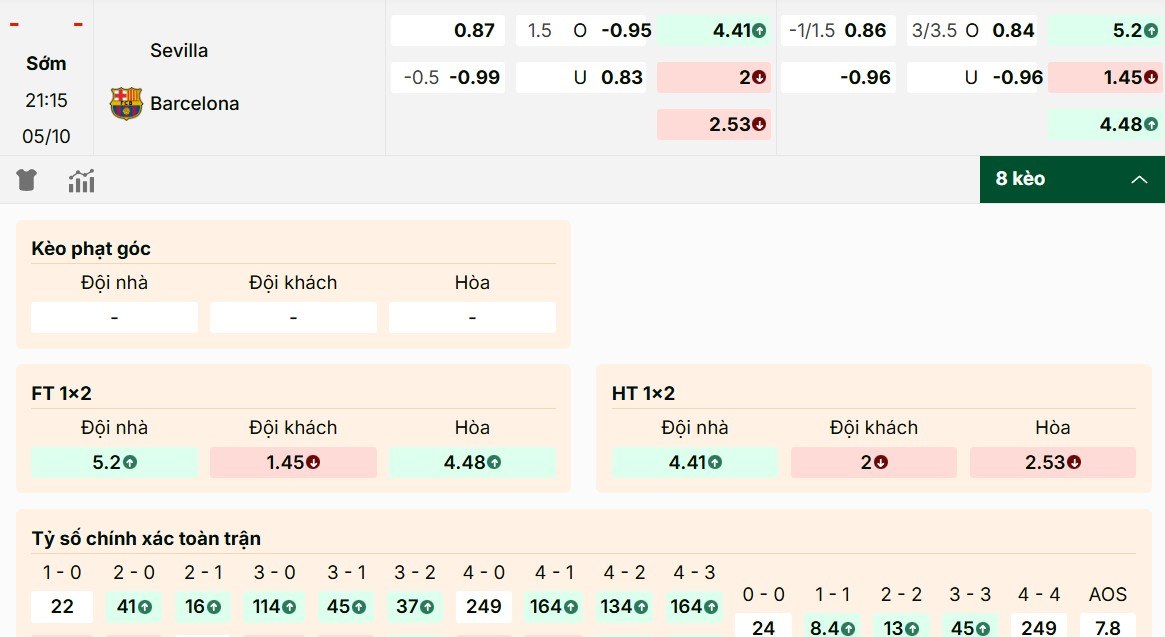Pick the 4-0 correct score odds of 249
The image size is (1165, 637).
coord(483,606)
